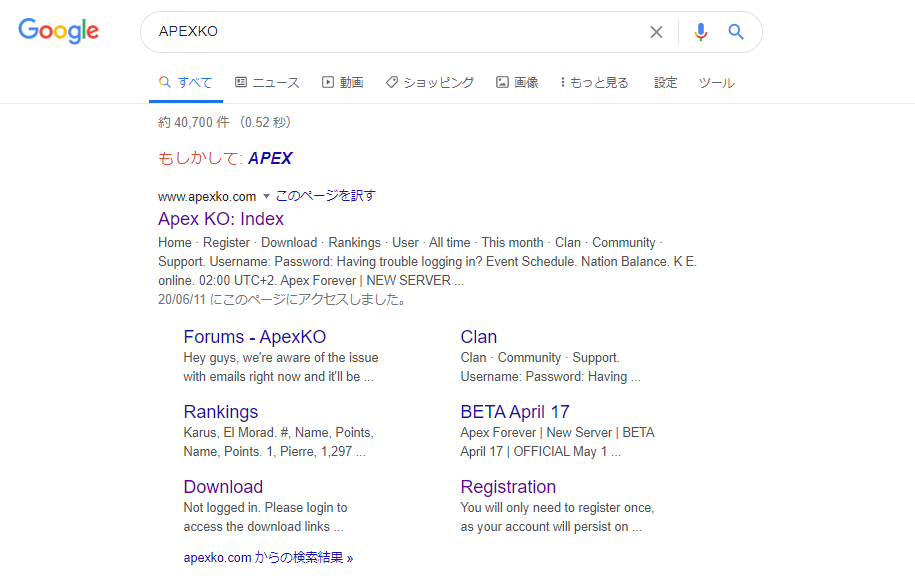This screenshot has height=580, width=915.
Task: Open the ショッピング tab
Action: 430,82
